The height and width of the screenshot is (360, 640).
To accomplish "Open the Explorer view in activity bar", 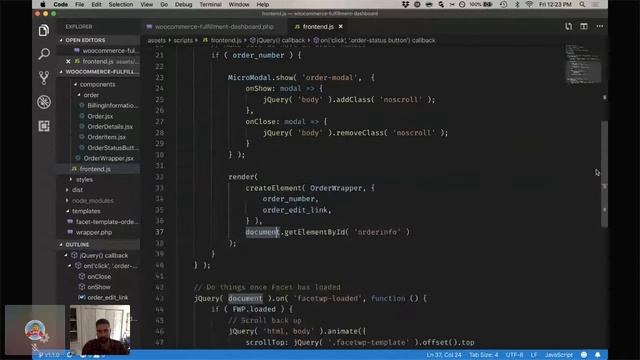I will coord(44,30).
